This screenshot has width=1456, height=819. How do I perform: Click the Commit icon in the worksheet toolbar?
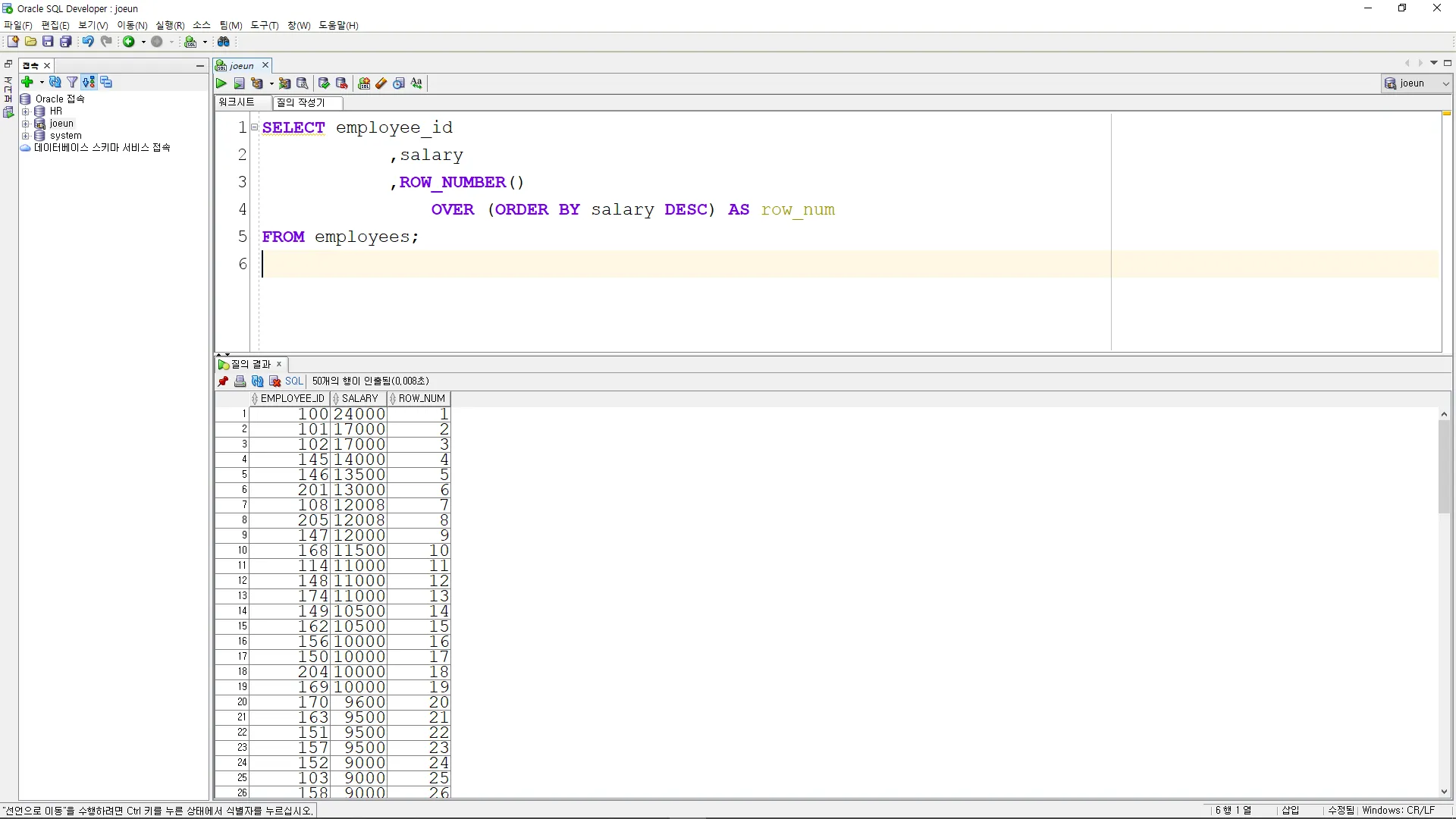click(x=324, y=83)
